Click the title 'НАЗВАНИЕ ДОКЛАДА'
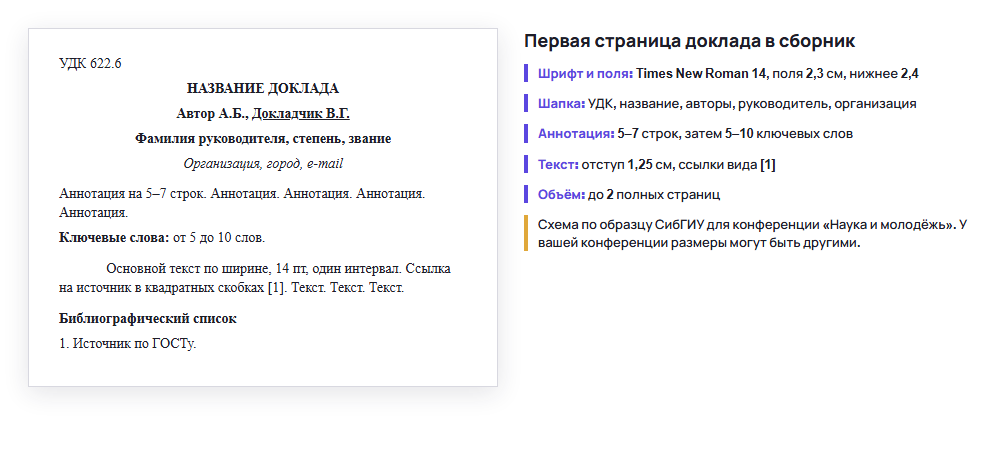This screenshot has width=1000, height=460. tap(263, 89)
